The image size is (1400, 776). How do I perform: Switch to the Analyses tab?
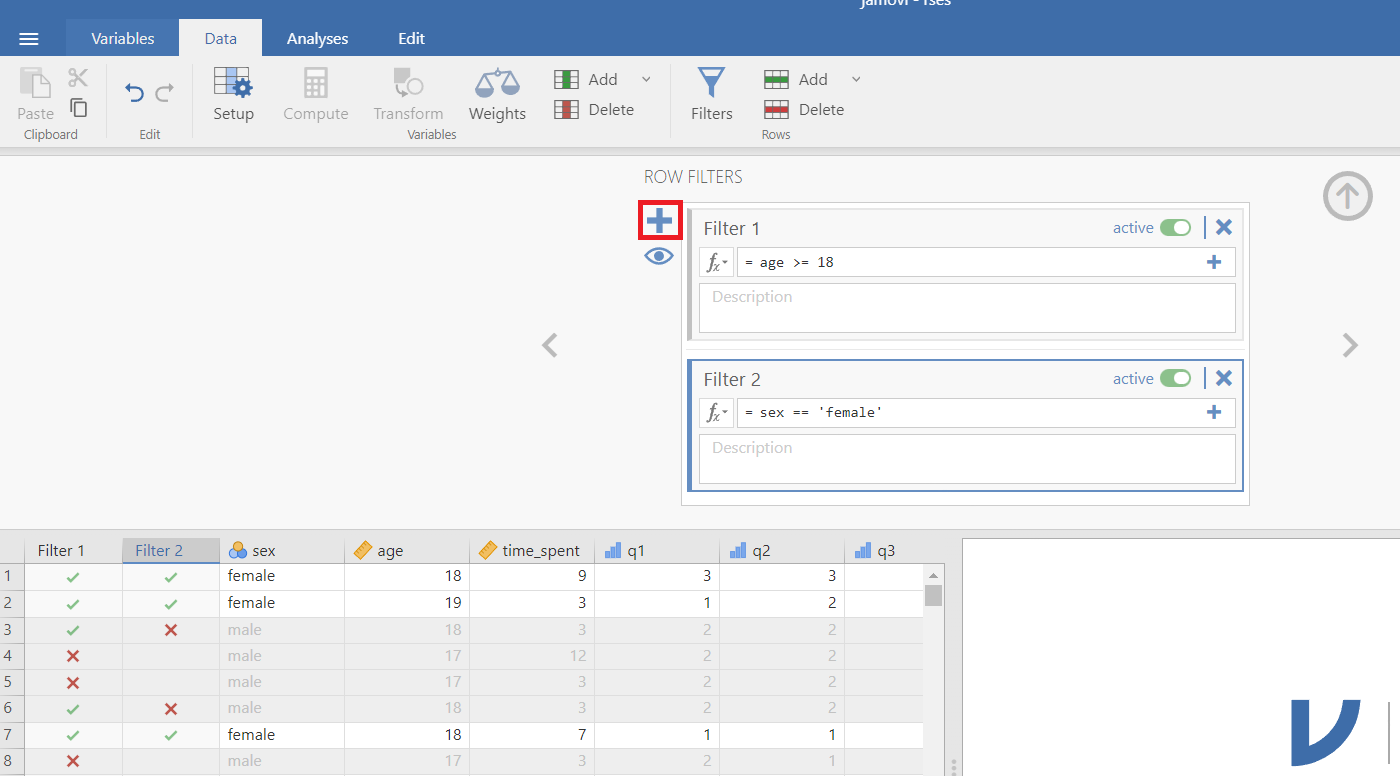[x=317, y=39]
